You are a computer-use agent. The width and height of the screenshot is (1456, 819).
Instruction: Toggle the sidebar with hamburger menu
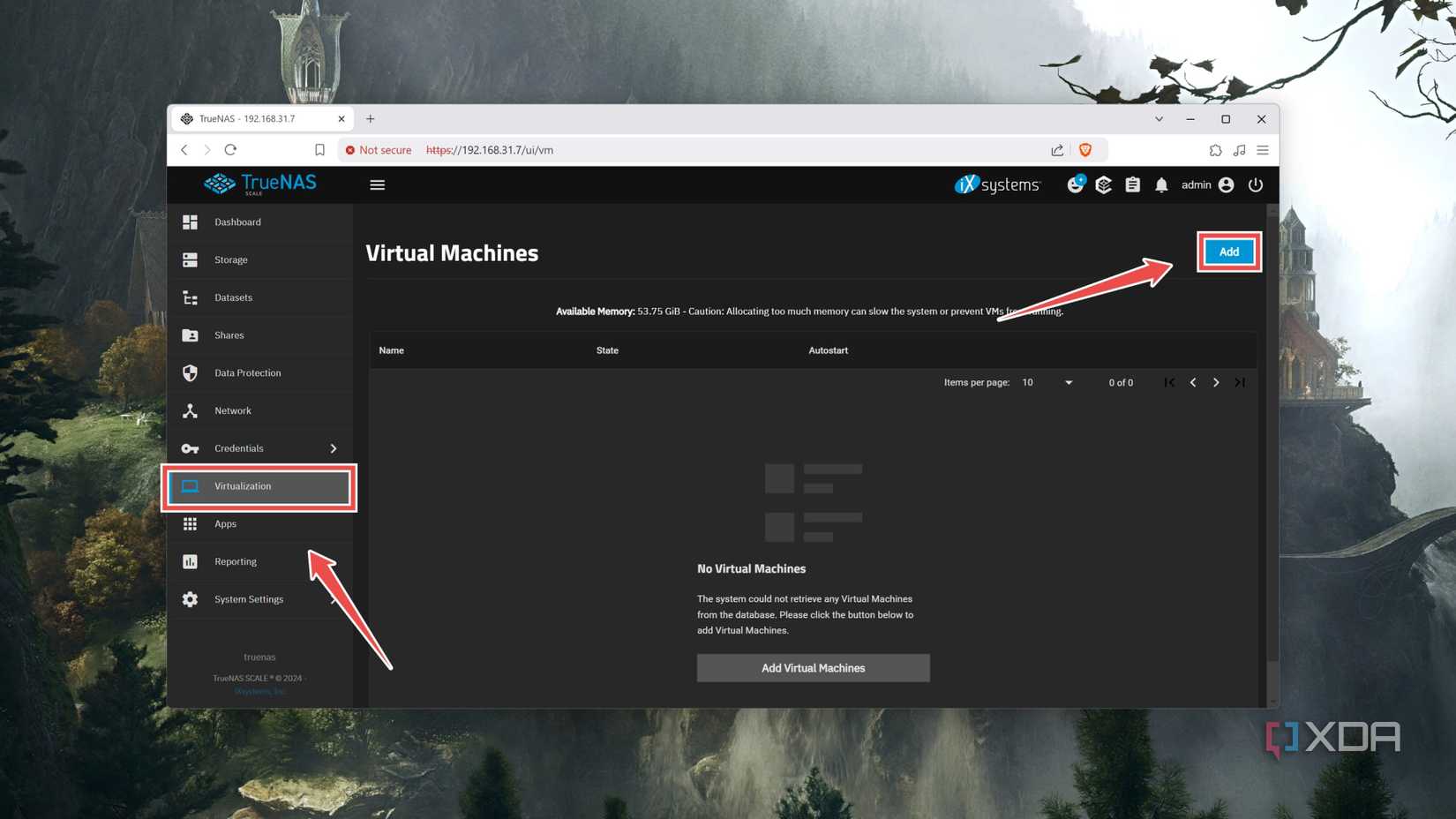377,185
